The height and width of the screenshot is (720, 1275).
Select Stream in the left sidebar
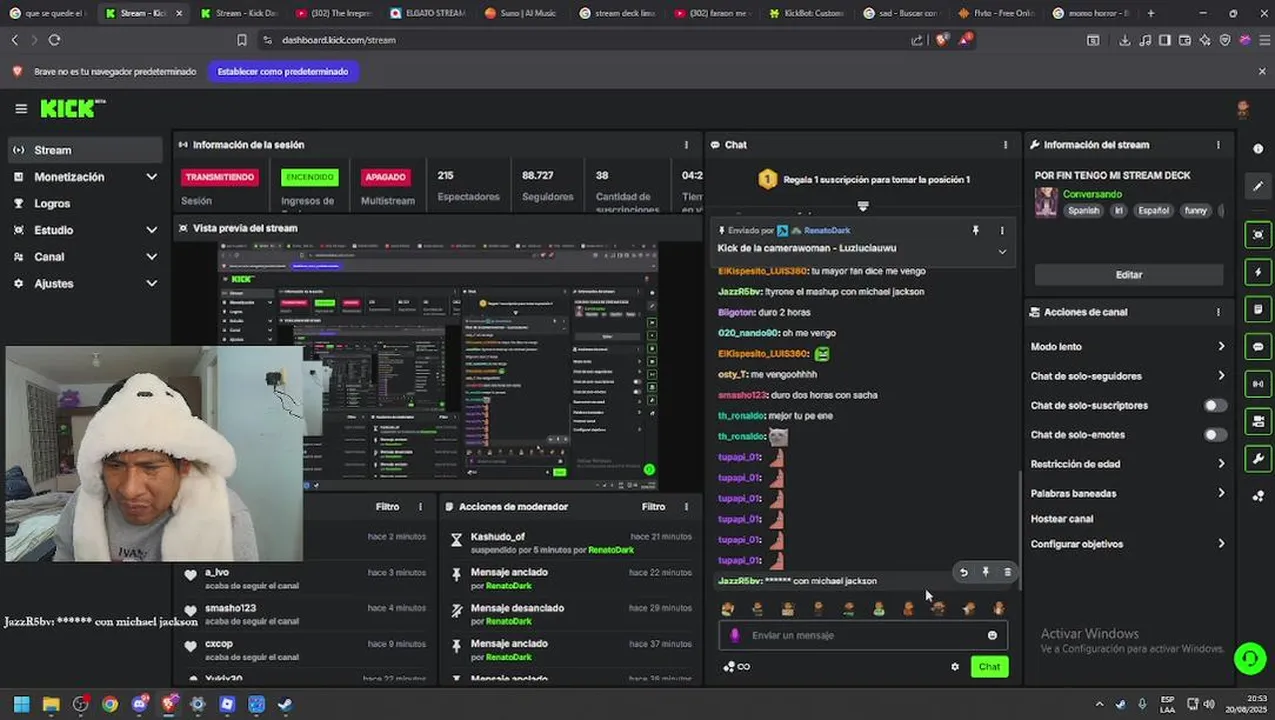tap(84, 150)
